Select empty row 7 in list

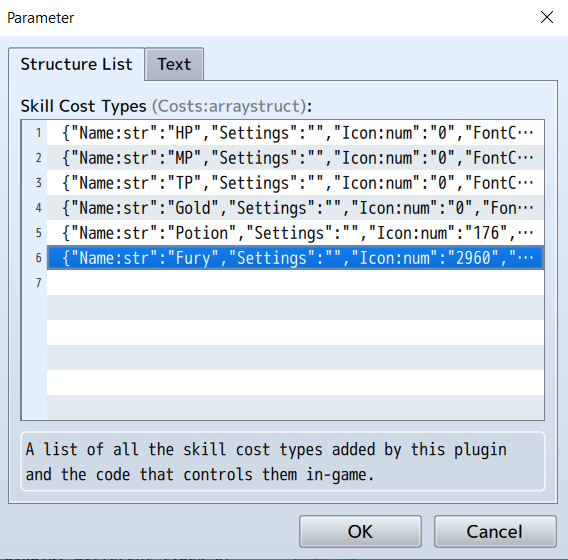coord(295,283)
